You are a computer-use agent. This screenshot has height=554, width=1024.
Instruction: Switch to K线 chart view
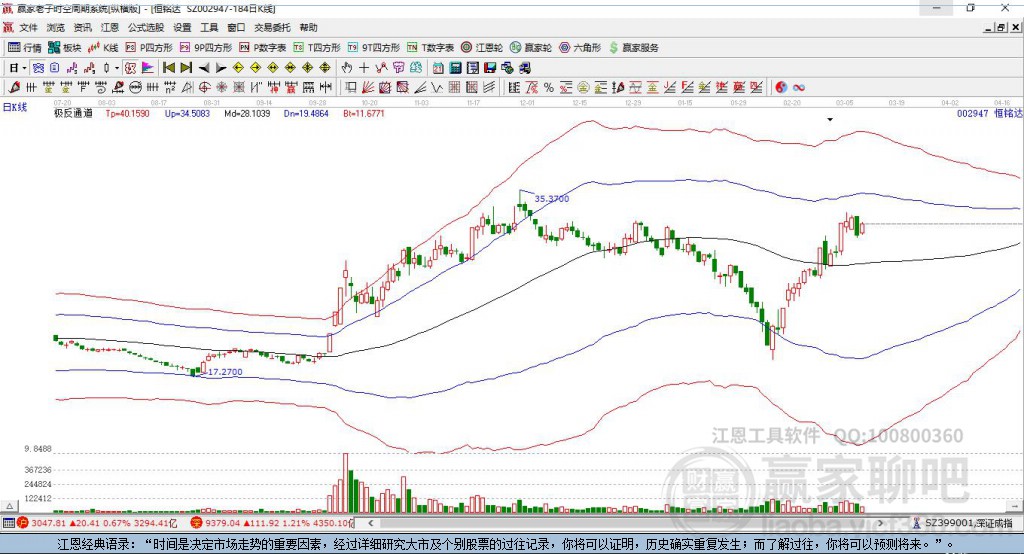click(103, 48)
